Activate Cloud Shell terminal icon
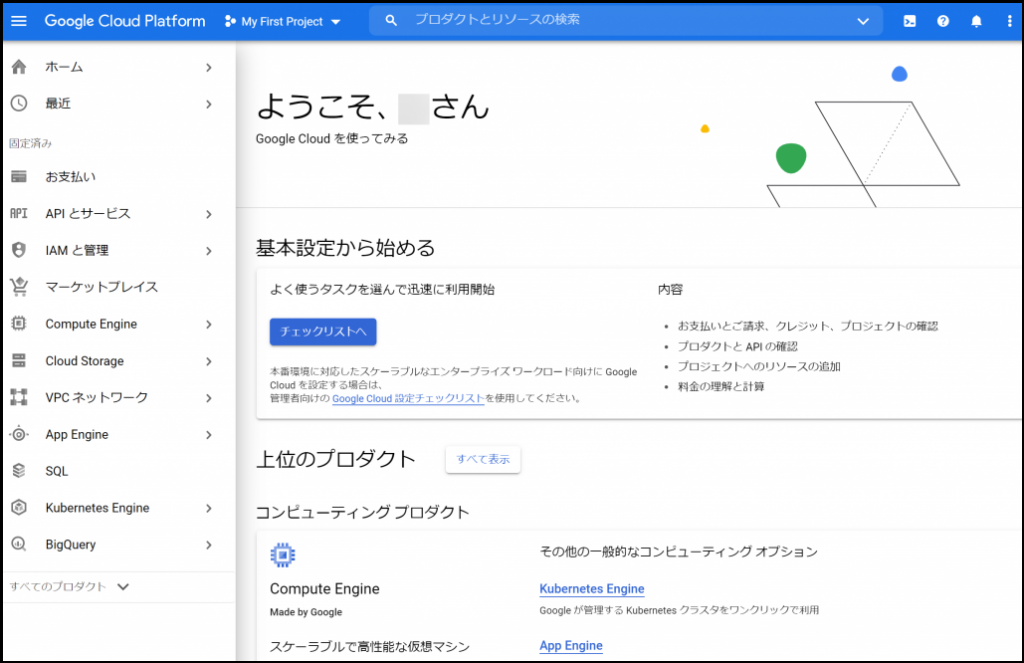Screen dimensions: 1024x663 (x=909, y=21)
